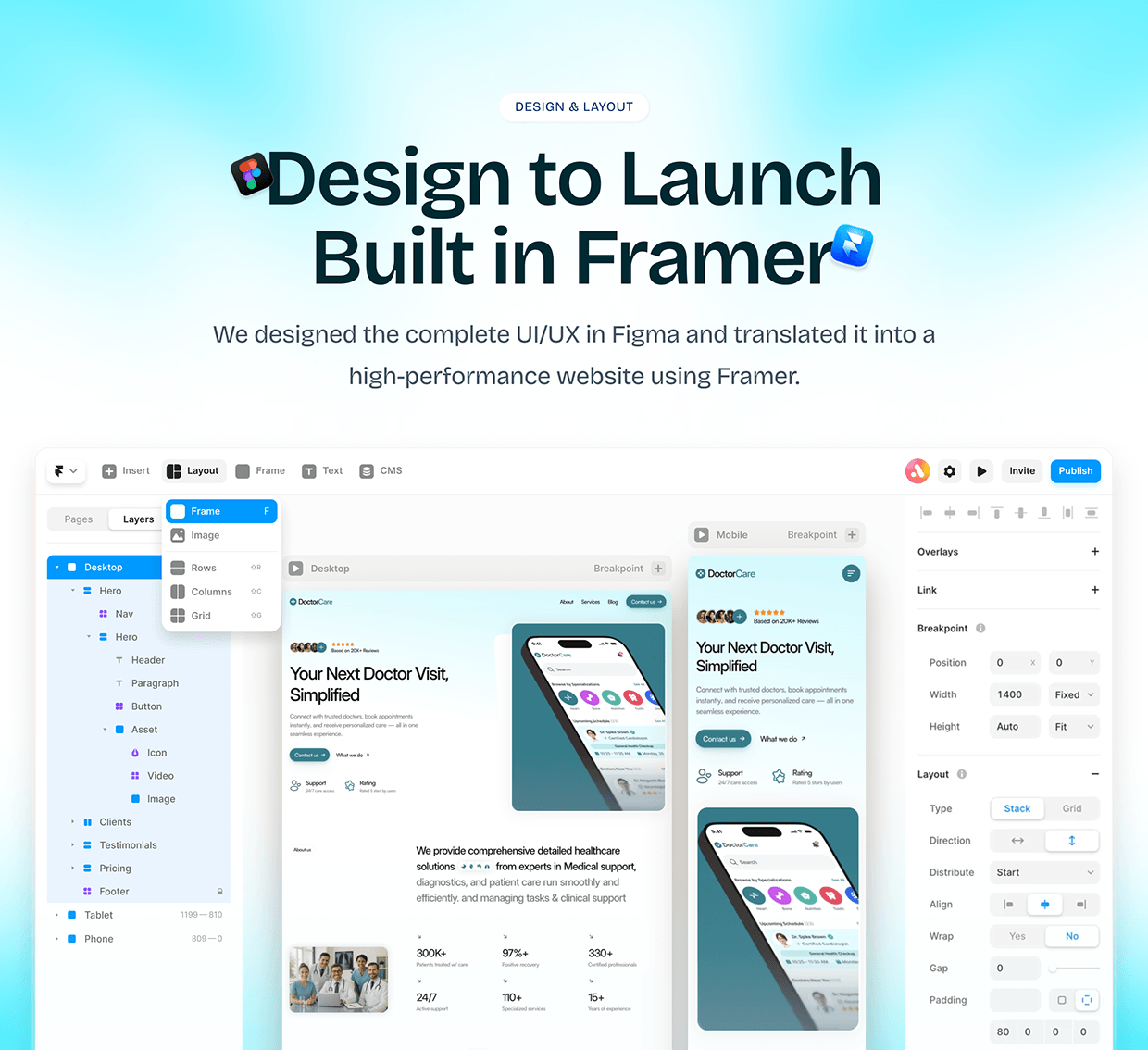
Task: Expand the Pricing layer
Action: pos(73,869)
